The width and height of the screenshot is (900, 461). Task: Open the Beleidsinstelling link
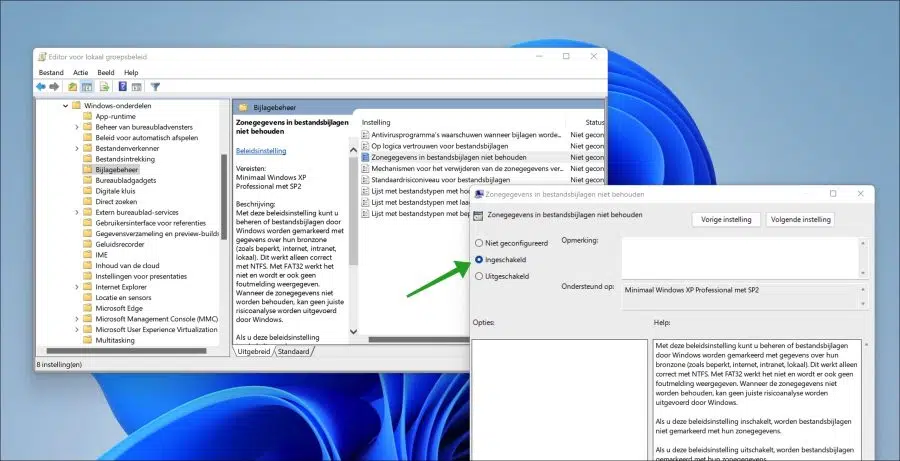[x=261, y=151]
